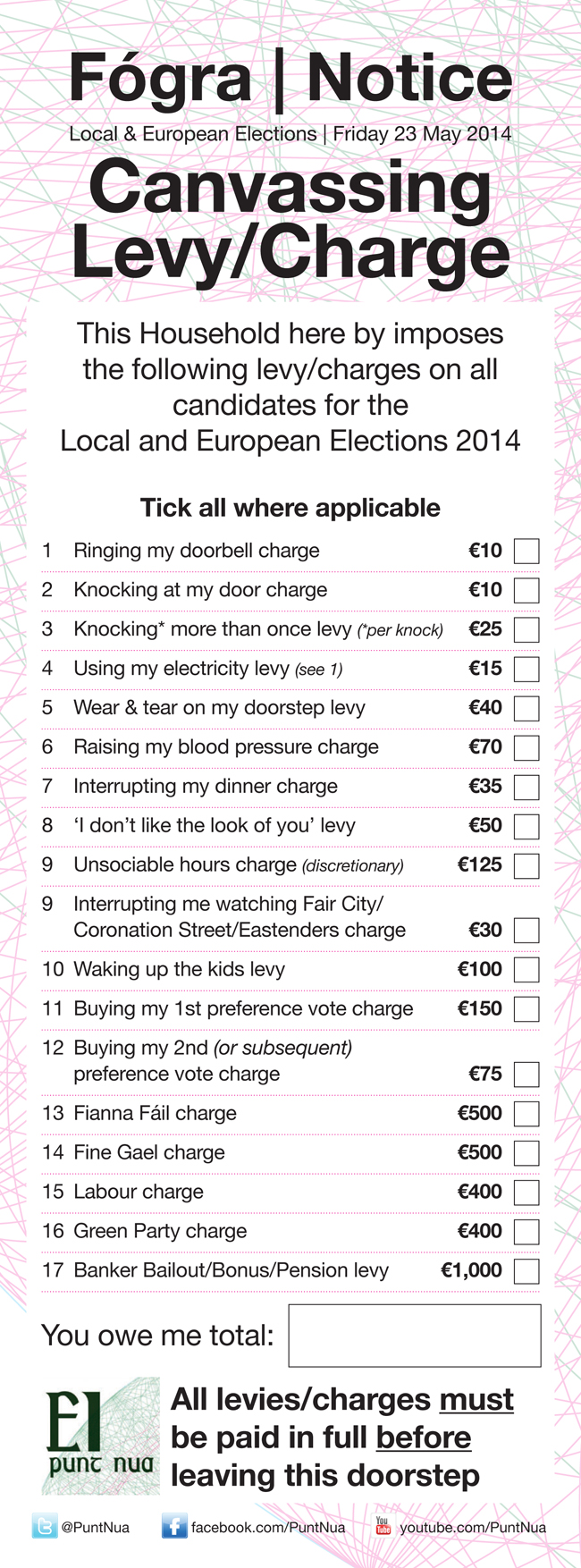581x1568 pixels.
Task: Check the Green Party charge box
Action: pos(526,1232)
